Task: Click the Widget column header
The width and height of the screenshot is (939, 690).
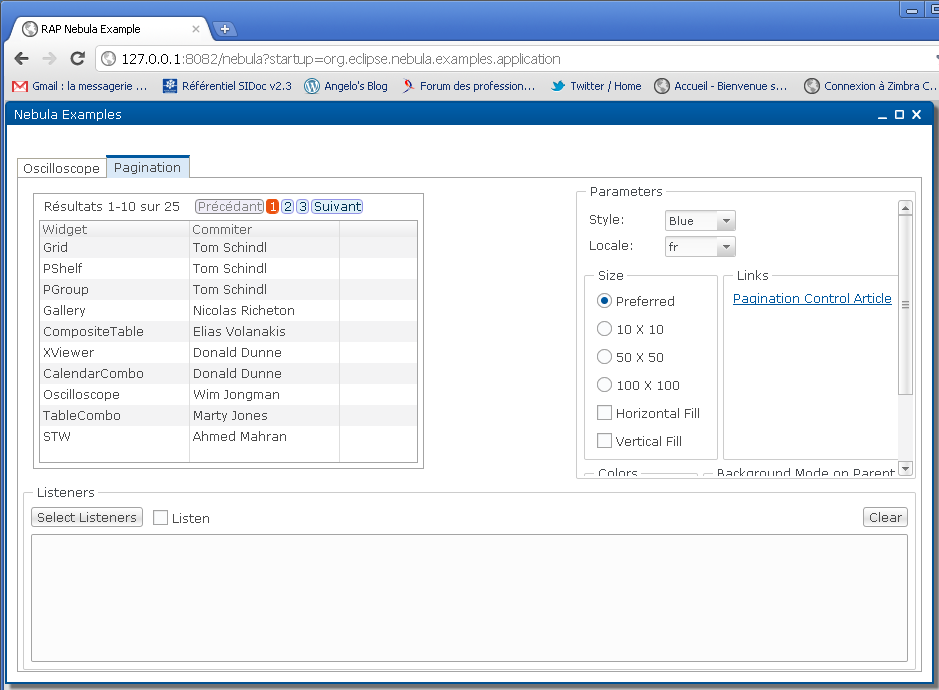Action: click(114, 229)
